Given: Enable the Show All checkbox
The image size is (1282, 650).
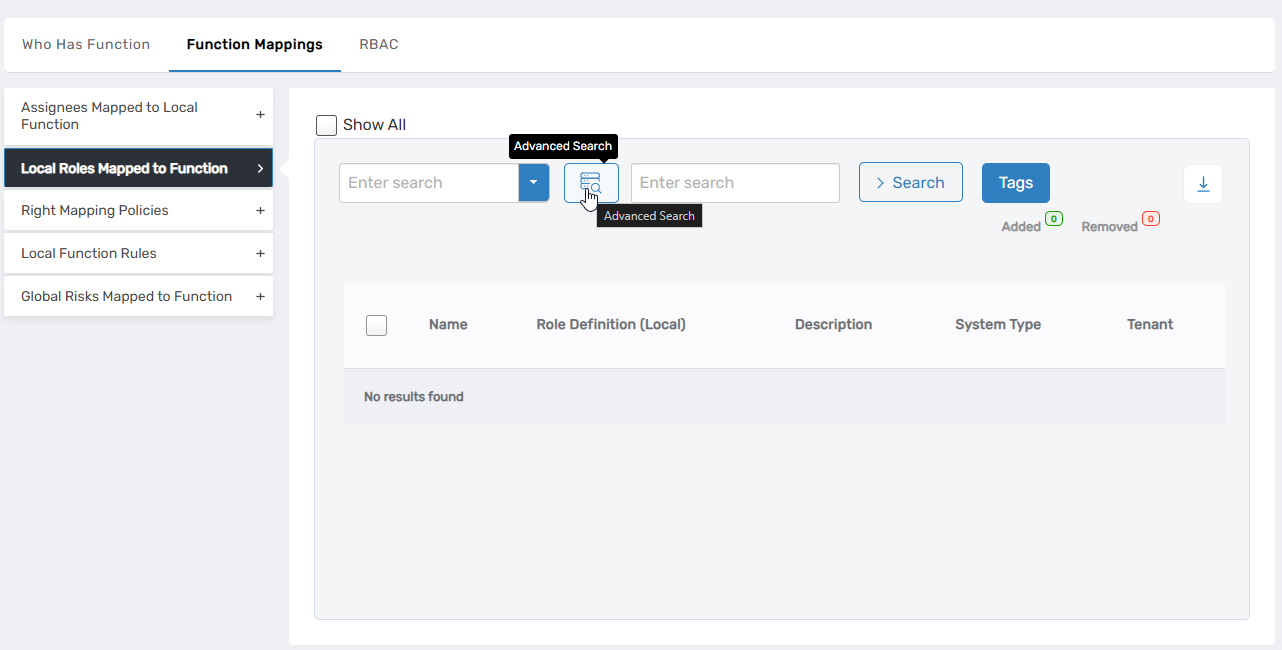Looking at the screenshot, I should pyautogui.click(x=326, y=125).
